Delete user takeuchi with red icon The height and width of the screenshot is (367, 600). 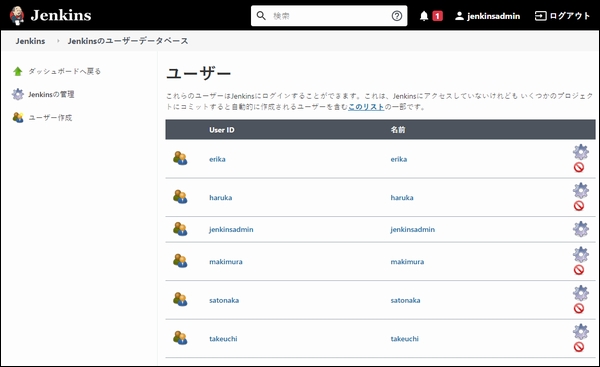pos(579,347)
